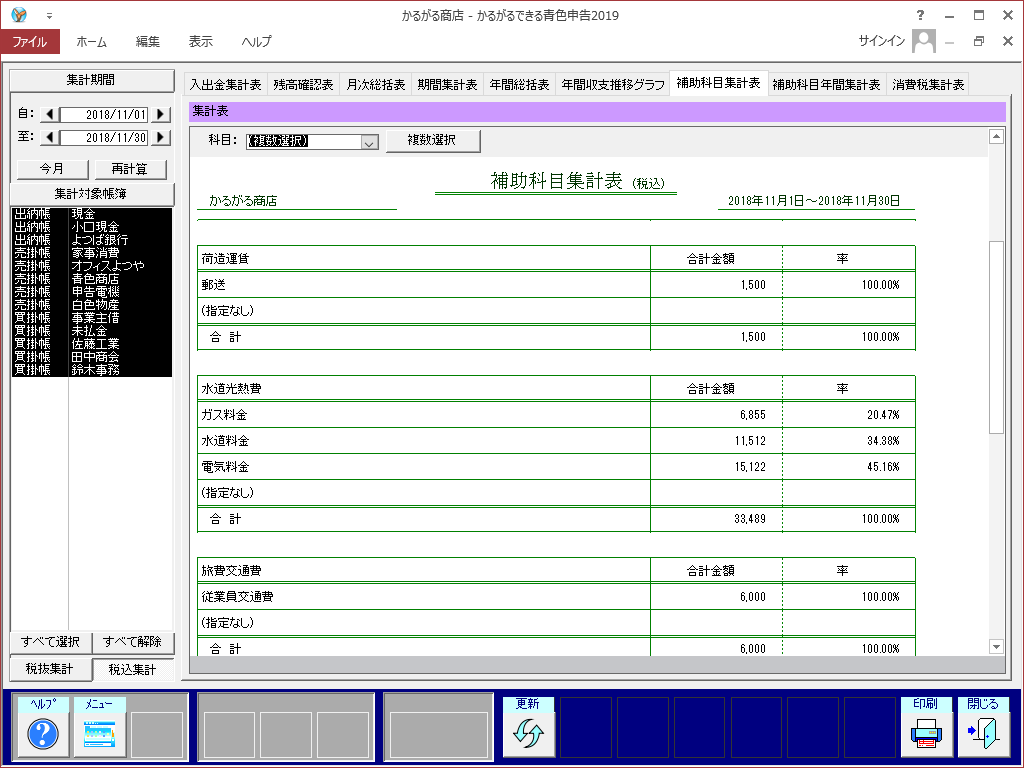Open the ホーム ribbon tab

[x=91, y=42]
